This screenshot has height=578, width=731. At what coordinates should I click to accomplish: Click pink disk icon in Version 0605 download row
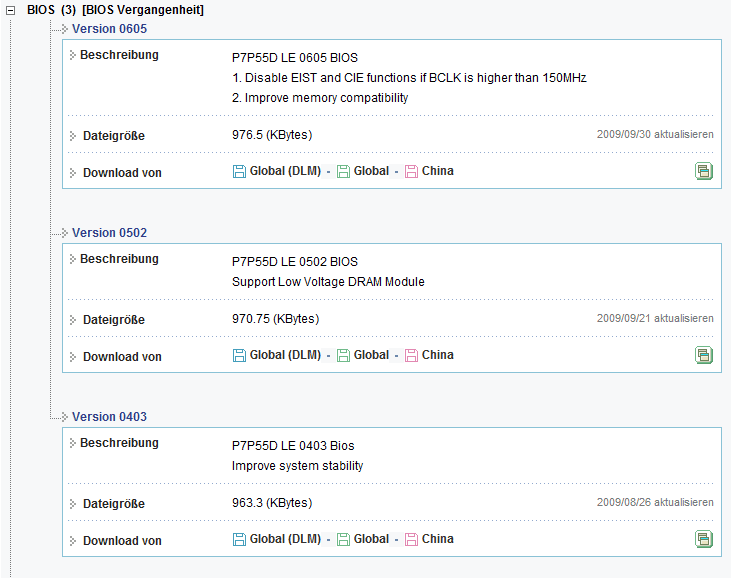411,171
